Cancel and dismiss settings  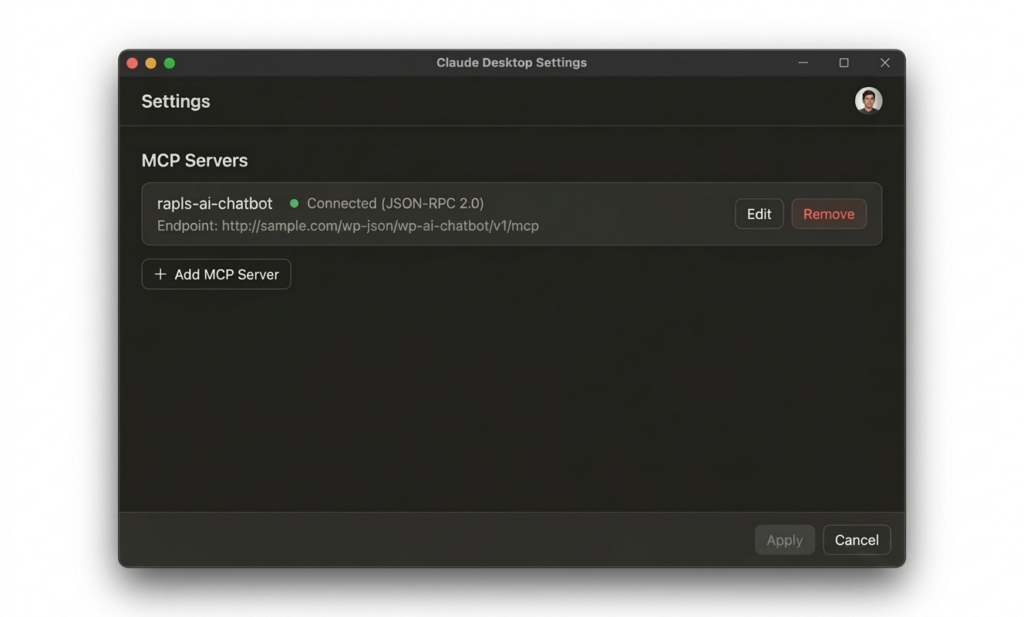856,540
